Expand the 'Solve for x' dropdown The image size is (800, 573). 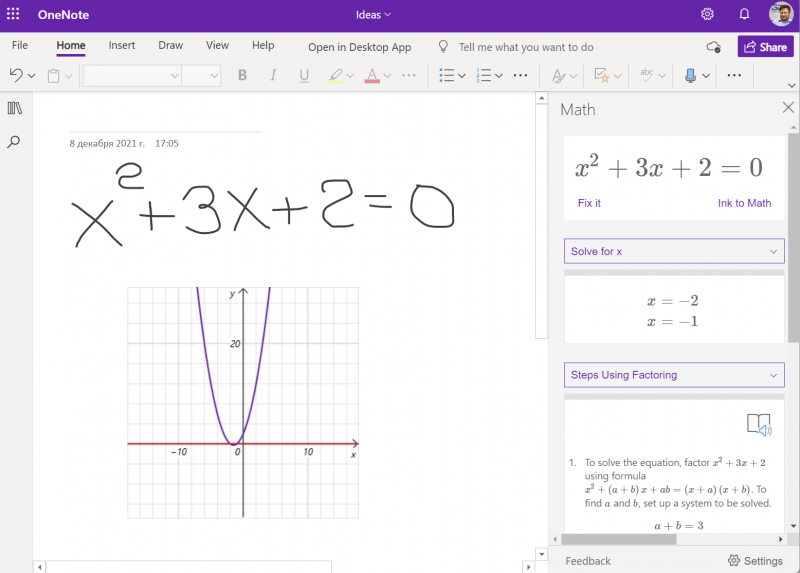pos(674,251)
